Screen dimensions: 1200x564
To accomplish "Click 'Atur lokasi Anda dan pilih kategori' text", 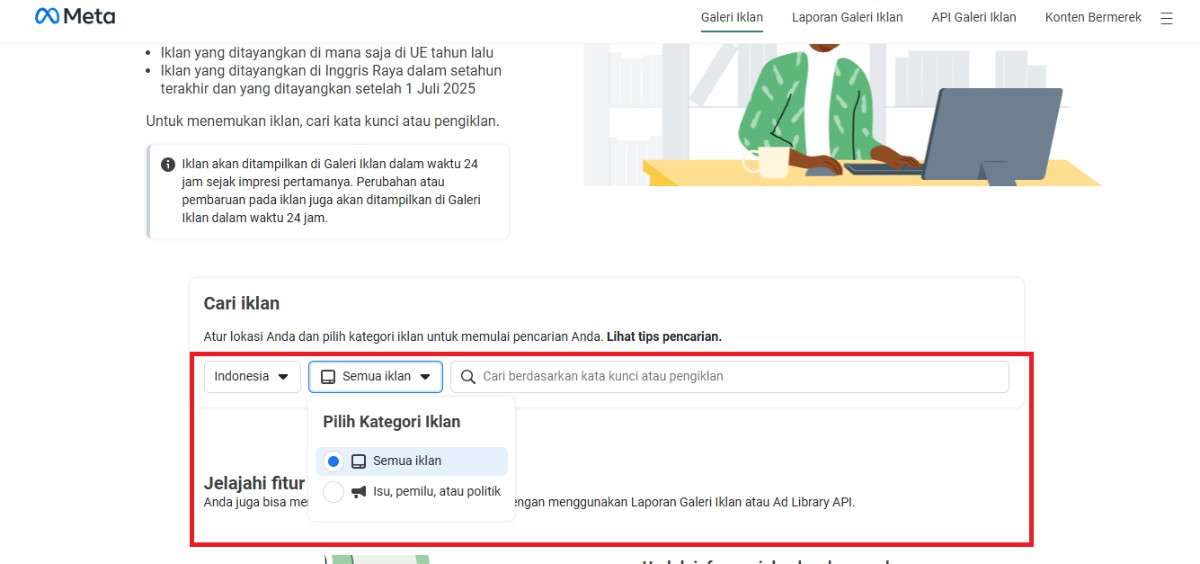I will pos(403,337).
